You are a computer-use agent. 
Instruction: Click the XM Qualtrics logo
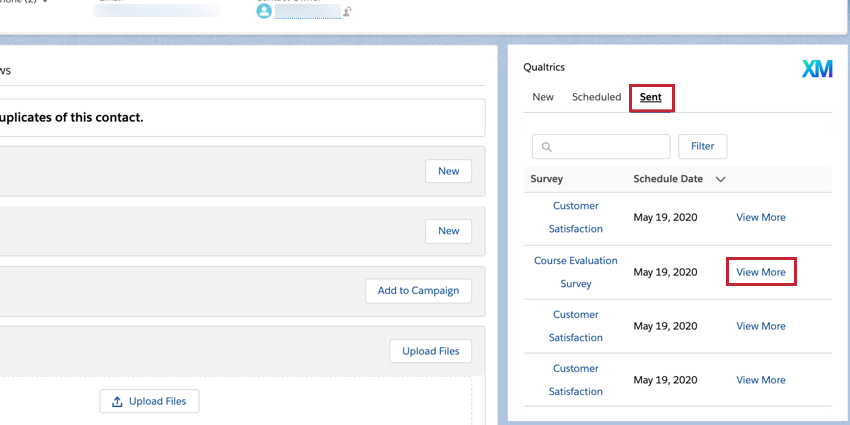pos(817,69)
